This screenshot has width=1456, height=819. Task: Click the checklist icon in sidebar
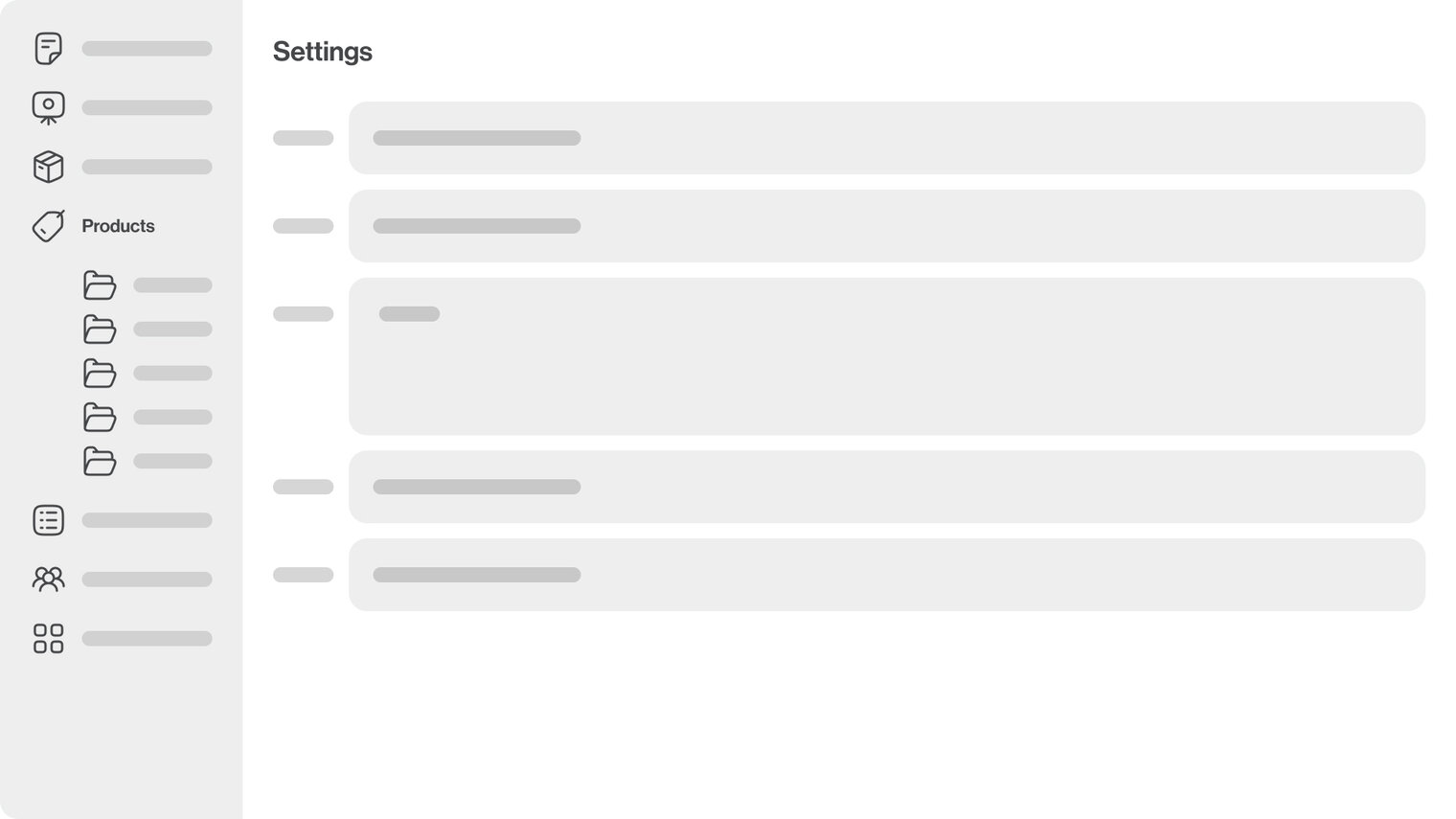pos(48,520)
